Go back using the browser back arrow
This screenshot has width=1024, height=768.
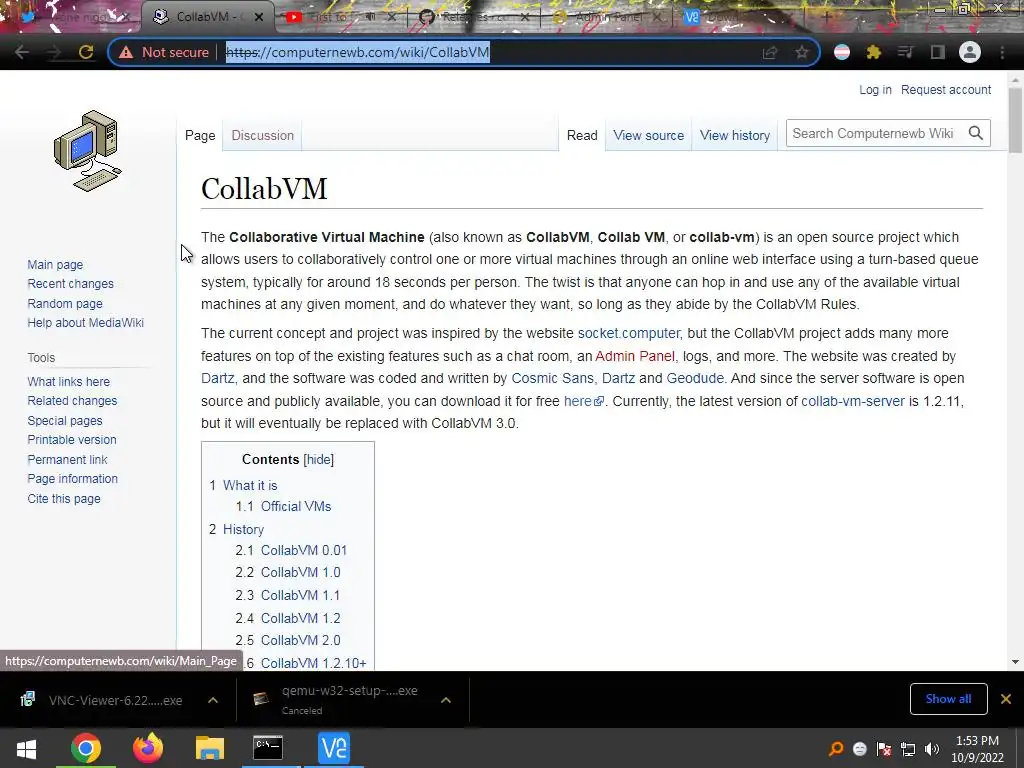(x=22, y=52)
